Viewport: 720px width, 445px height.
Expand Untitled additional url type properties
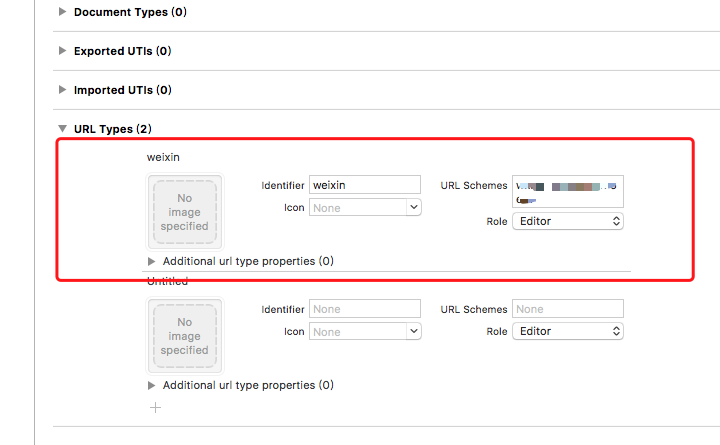[x=152, y=385]
